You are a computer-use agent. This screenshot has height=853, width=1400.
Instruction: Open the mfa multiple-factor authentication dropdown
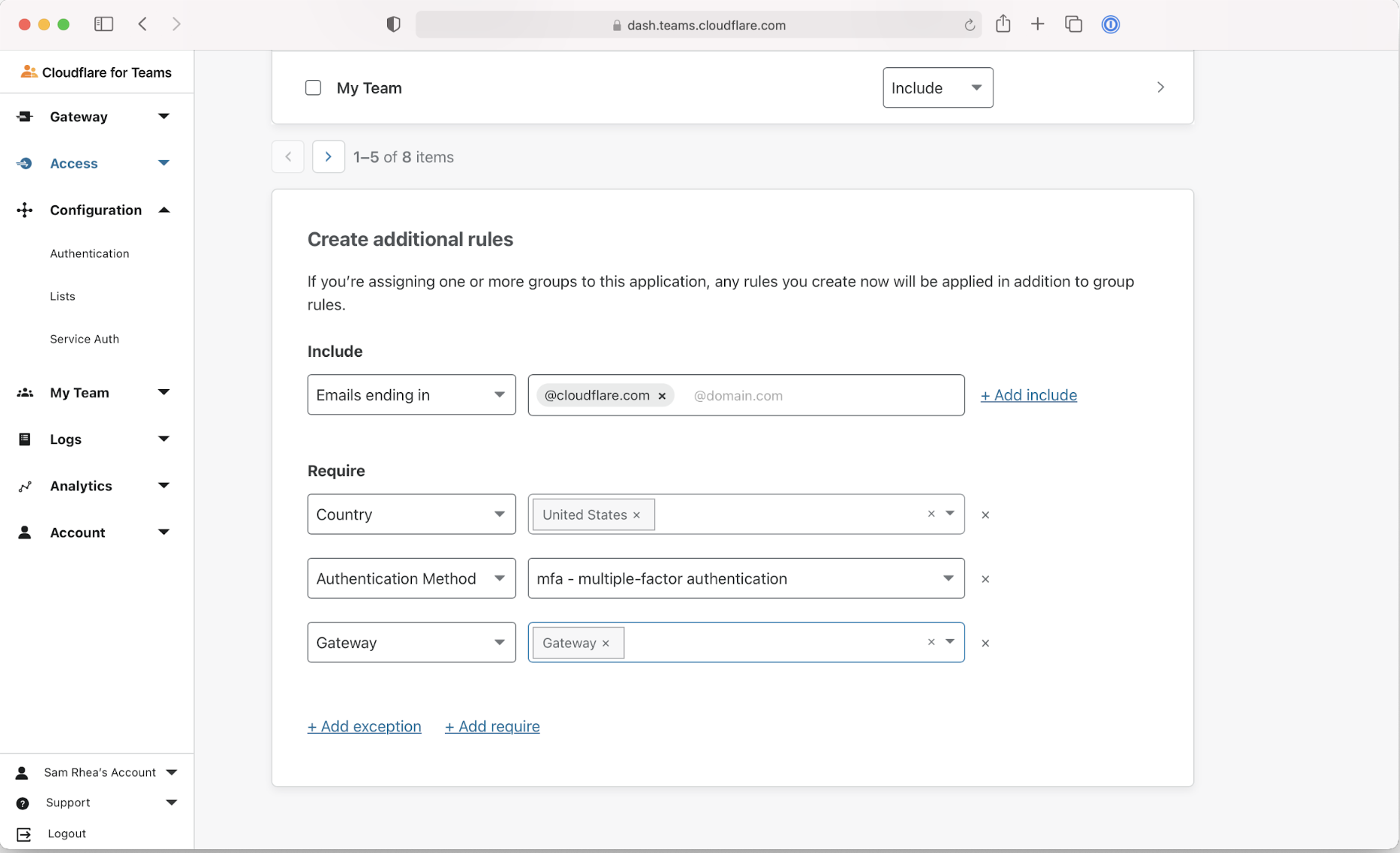(x=746, y=578)
